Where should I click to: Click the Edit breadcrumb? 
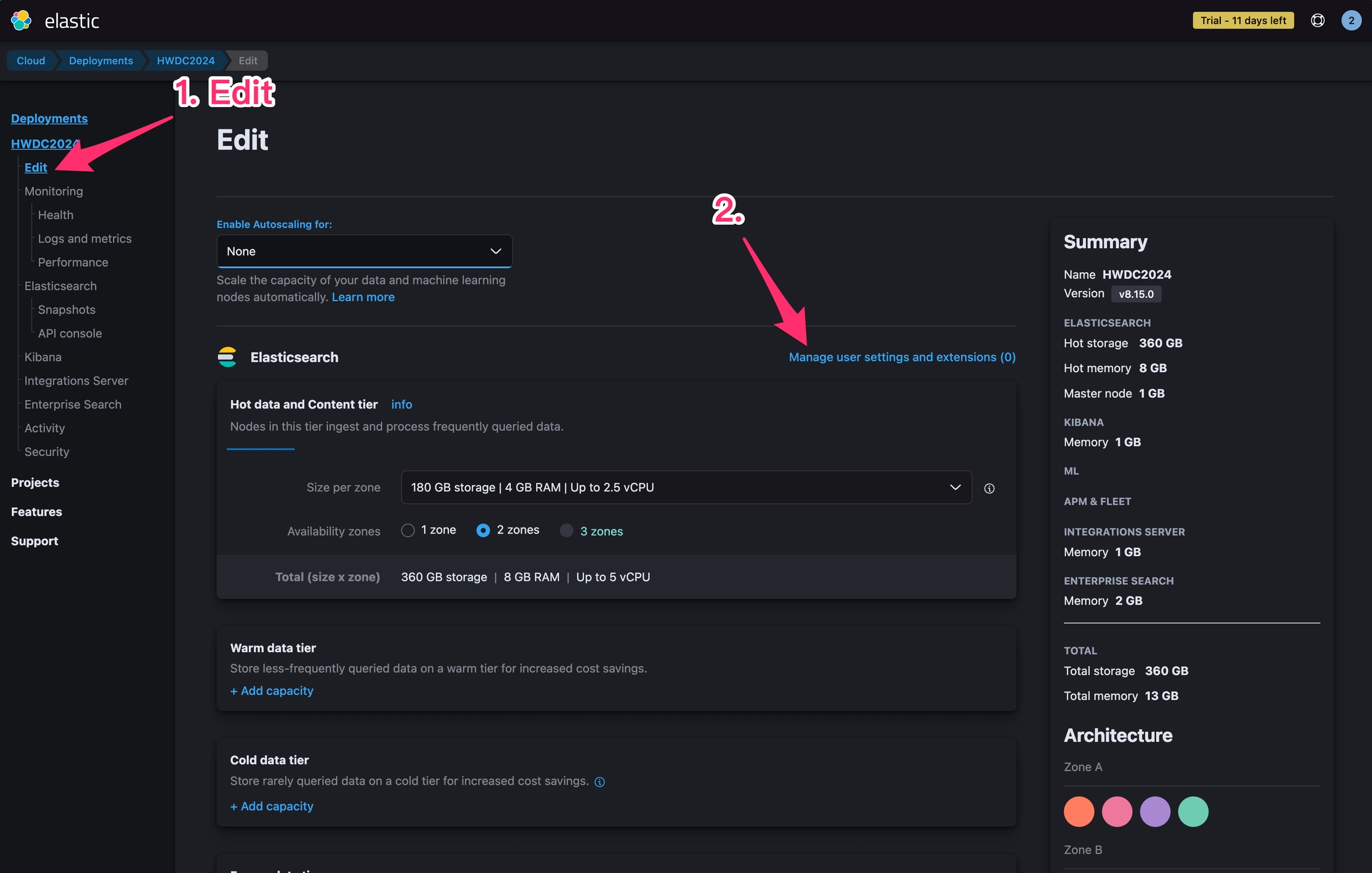click(x=248, y=60)
